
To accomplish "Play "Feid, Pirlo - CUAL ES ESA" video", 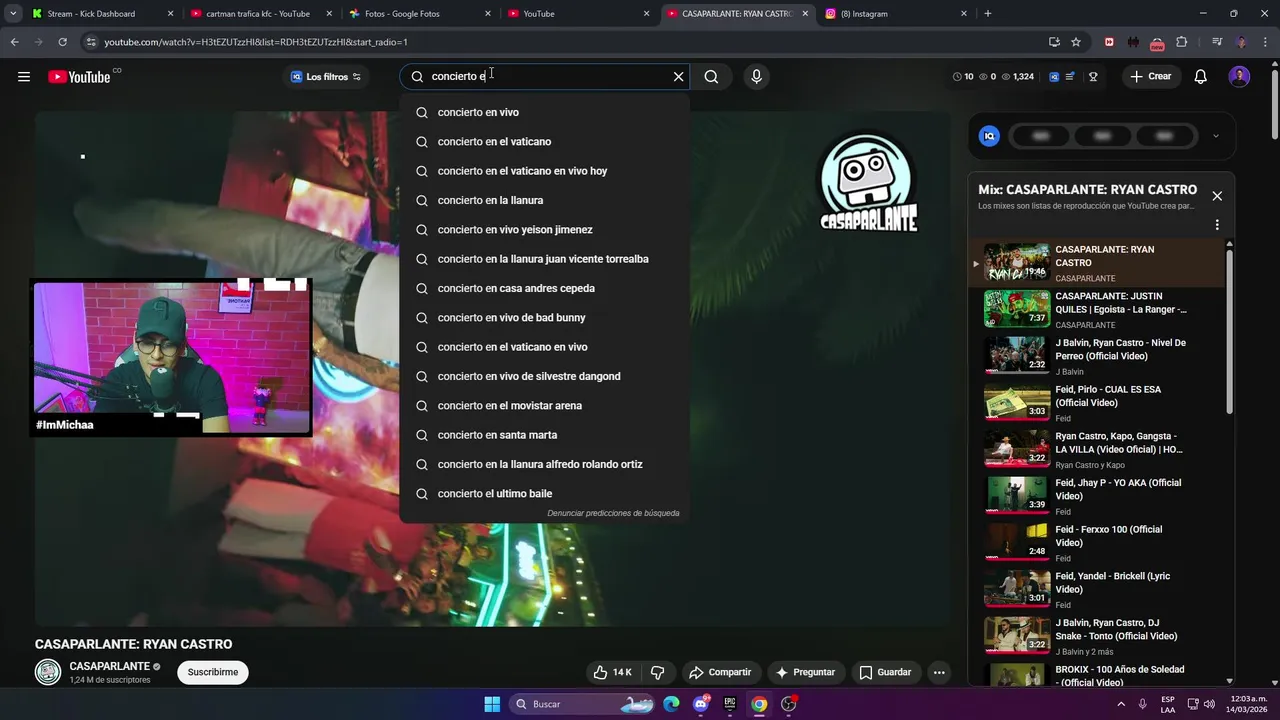I will [x=1095, y=403].
